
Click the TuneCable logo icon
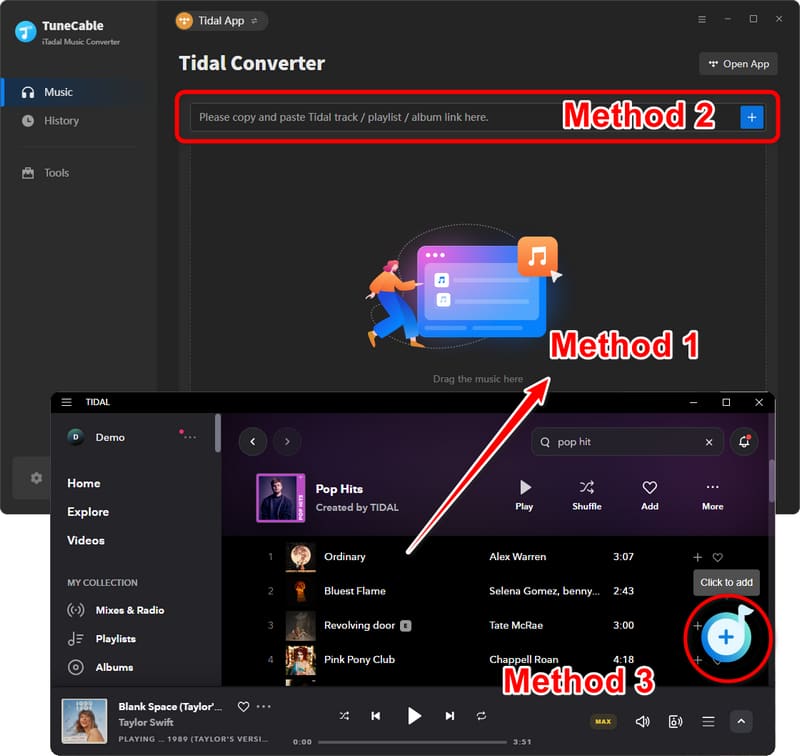coord(25,32)
